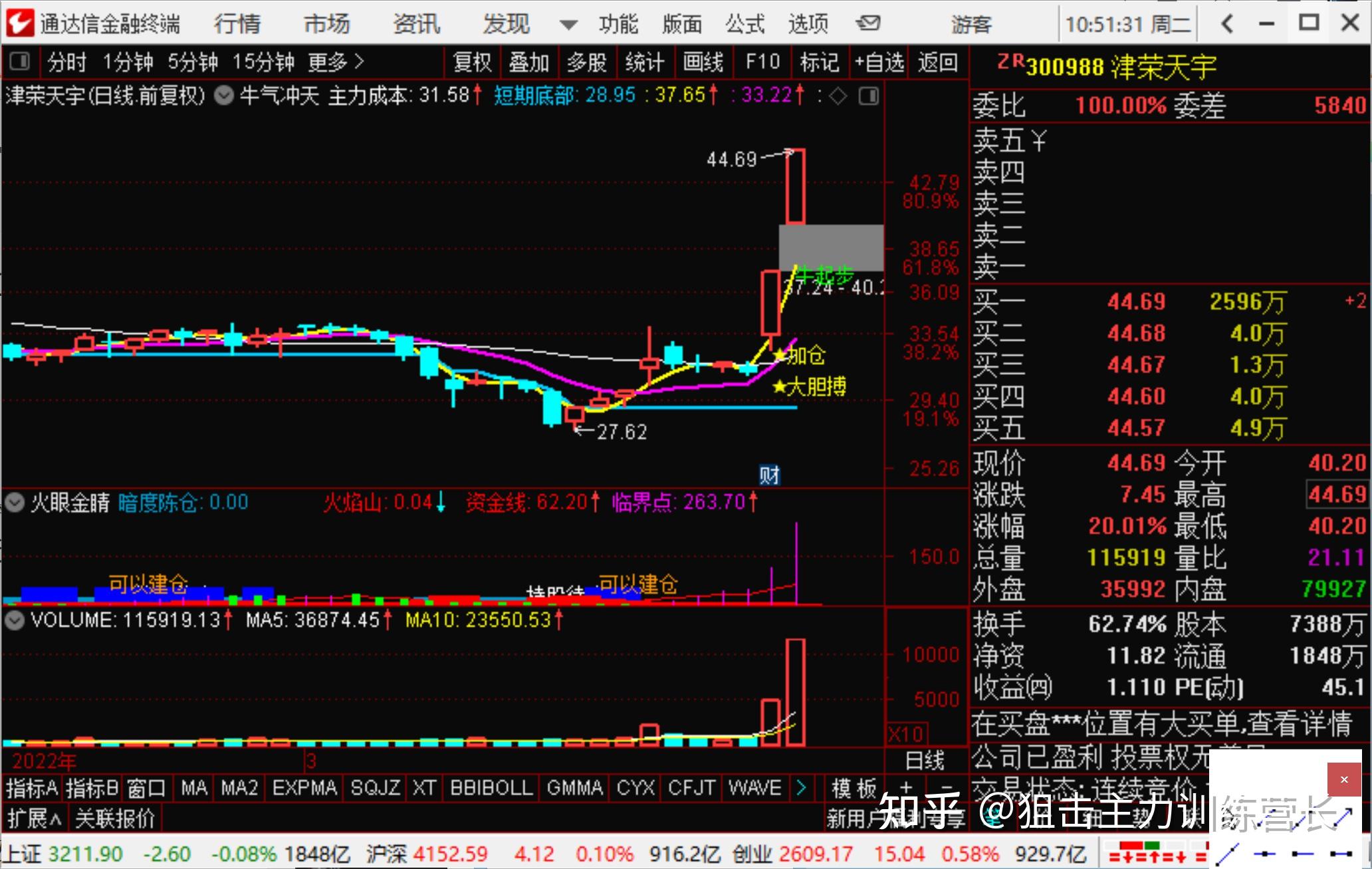Screen dimensions: 1372x869
Task: Toggle the left sidebar panel icon
Action: 20,62
